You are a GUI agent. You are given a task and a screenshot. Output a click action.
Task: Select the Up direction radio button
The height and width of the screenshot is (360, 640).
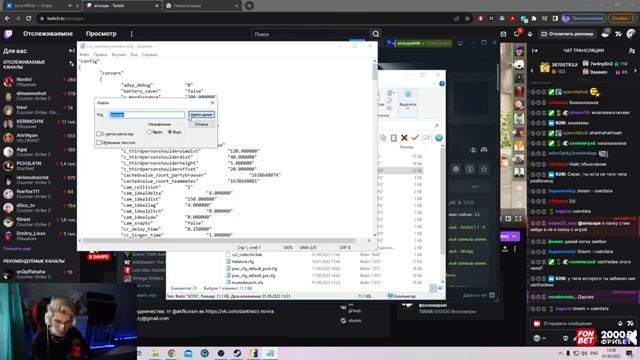pyautogui.click(x=149, y=132)
